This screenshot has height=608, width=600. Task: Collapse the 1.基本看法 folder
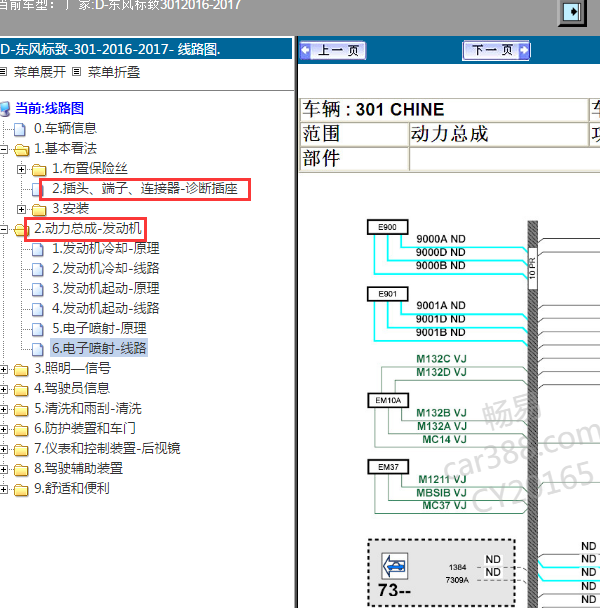click(x=3, y=149)
